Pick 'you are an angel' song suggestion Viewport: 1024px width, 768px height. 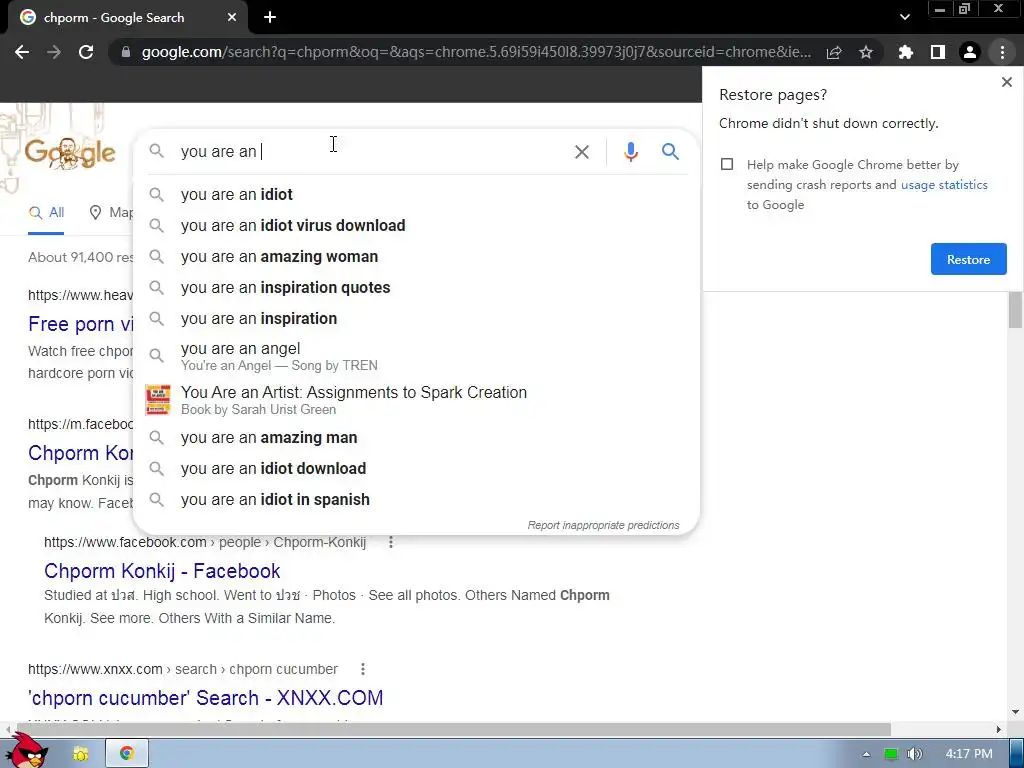(417, 356)
